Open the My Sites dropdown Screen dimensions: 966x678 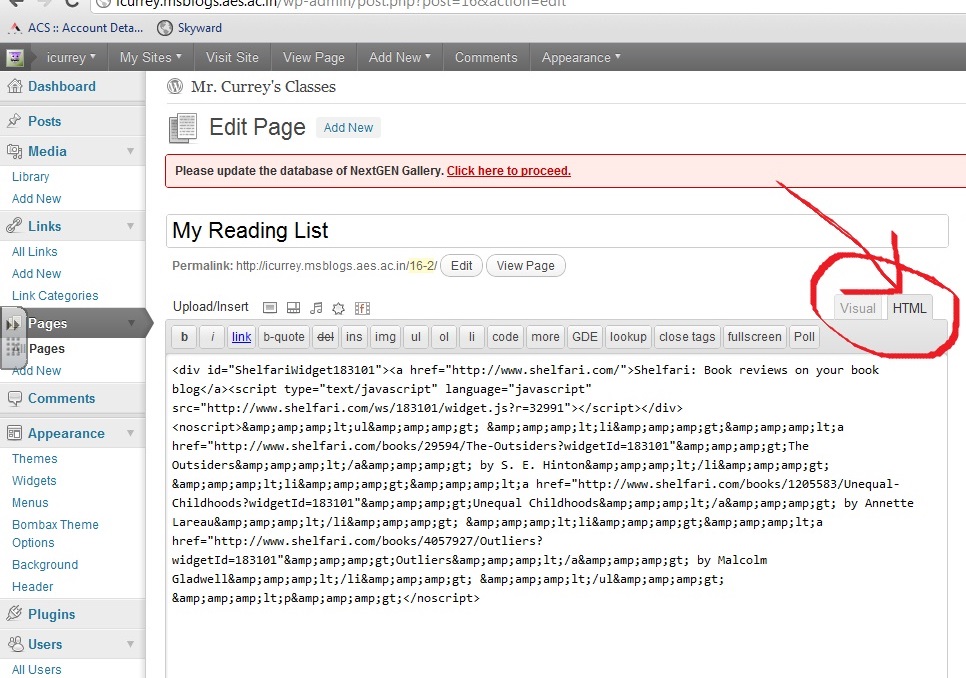[151, 57]
